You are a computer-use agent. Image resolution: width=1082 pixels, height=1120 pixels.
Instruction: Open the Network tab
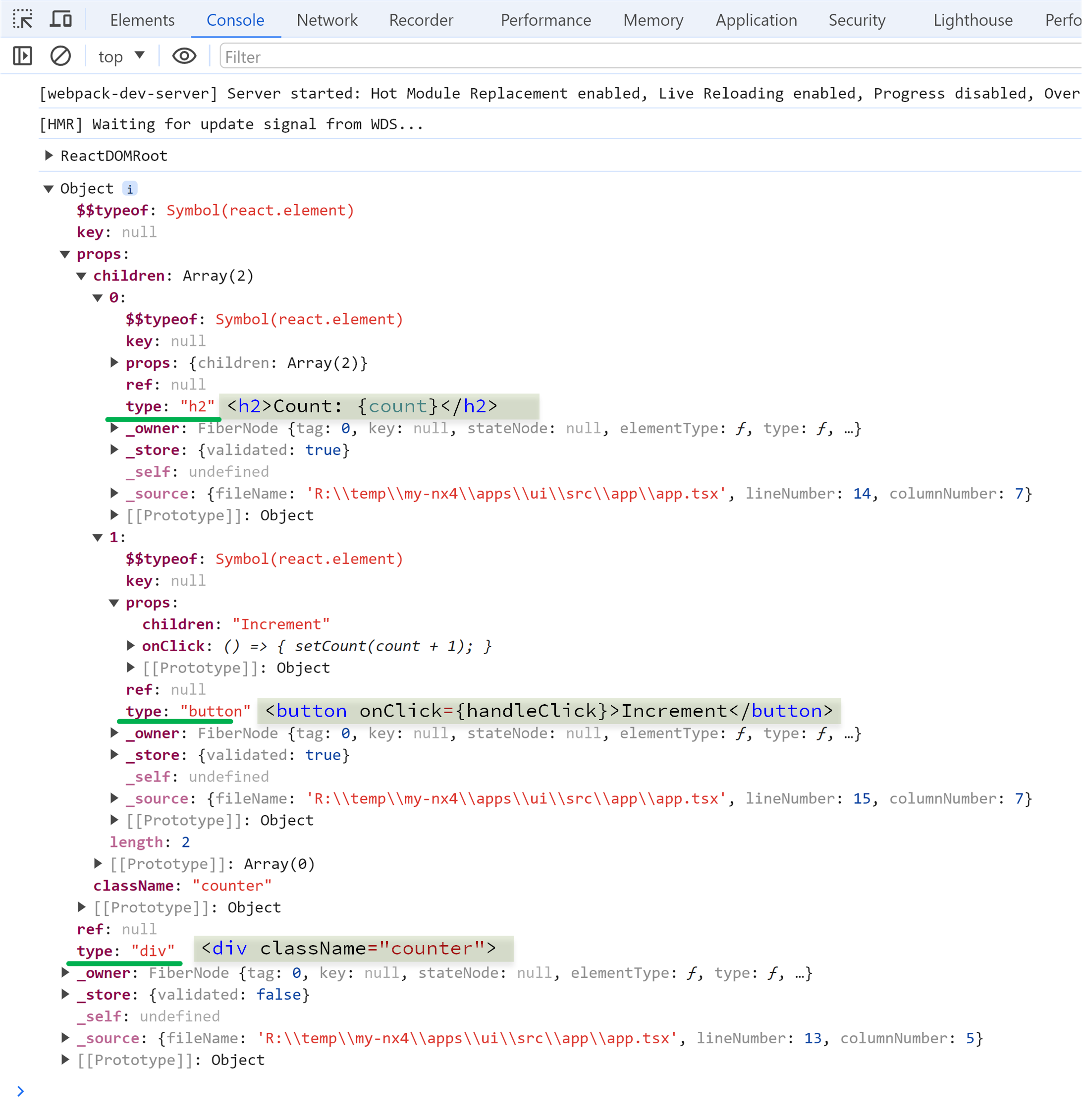click(327, 20)
